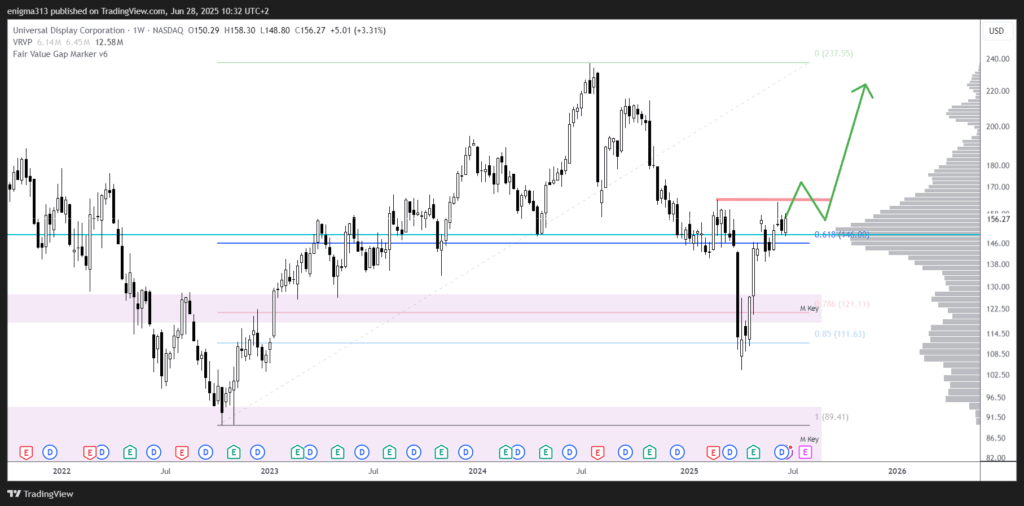Click the dividend marker before the 2022 label
The height and width of the screenshot is (506, 1024).
pyautogui.click(x=51, y=451)
